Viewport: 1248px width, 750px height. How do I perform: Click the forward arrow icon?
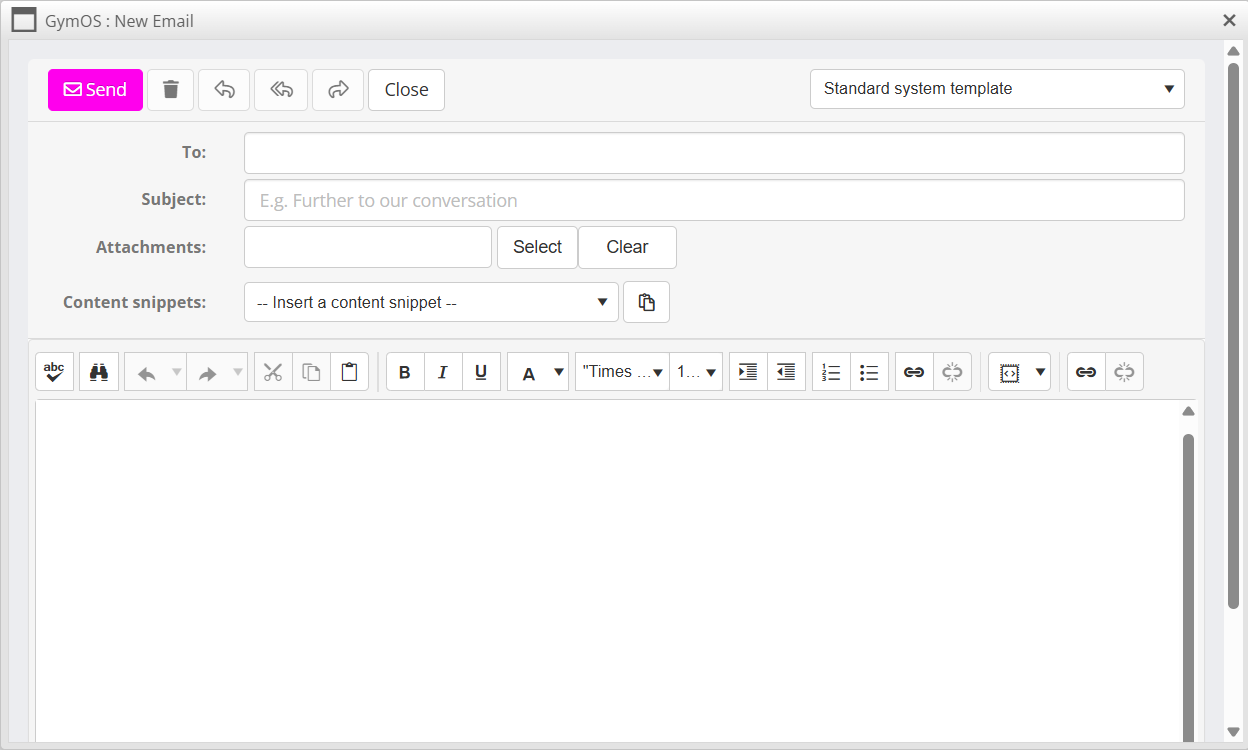point(338,90)
